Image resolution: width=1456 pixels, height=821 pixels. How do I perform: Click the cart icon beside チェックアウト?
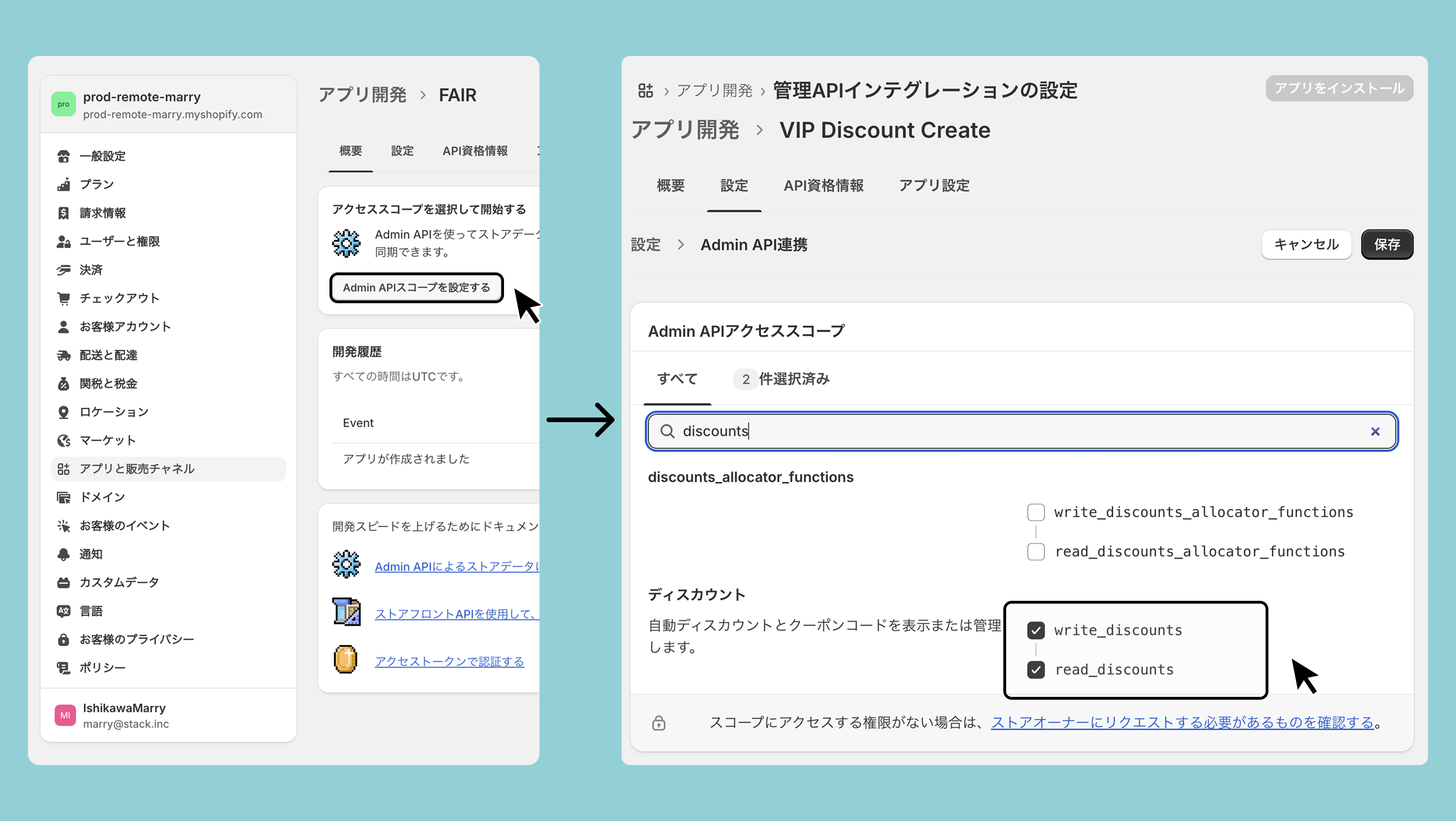coord(63,299)
